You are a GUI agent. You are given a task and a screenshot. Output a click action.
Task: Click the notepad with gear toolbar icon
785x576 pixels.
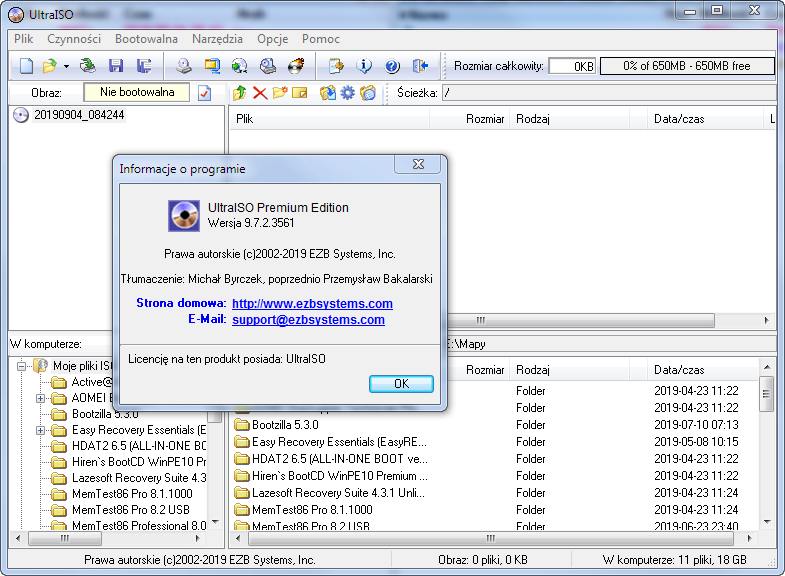[x=336, y=66]
